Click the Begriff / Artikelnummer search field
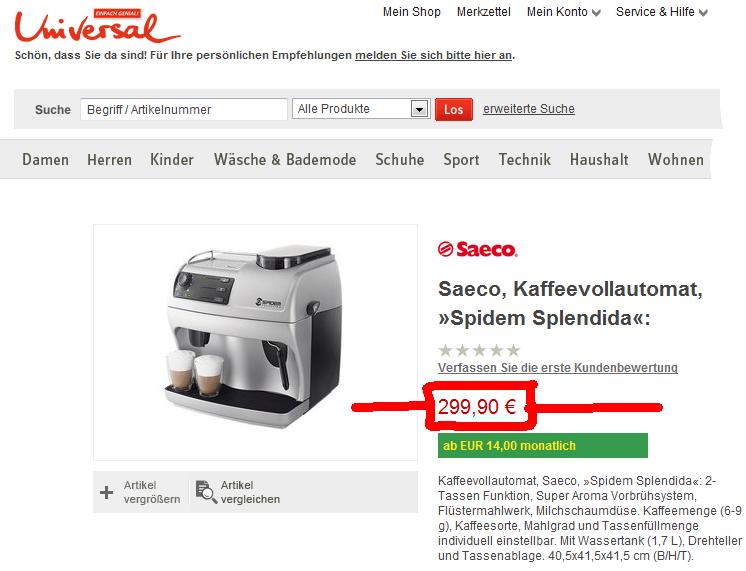This screenshot has height=571, width=746. pos(184,109)
